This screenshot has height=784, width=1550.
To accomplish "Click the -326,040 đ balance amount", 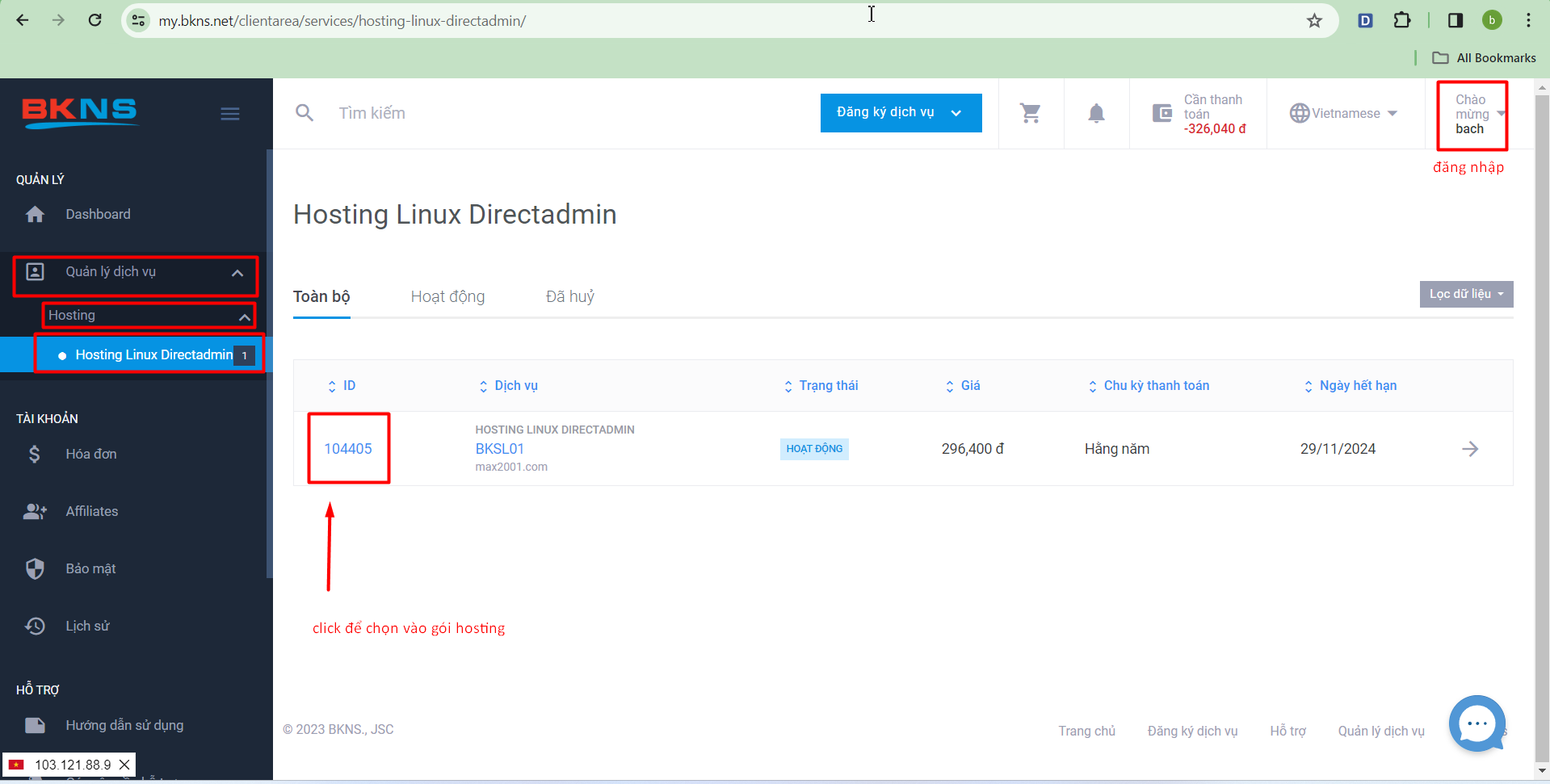I will coord(1215,128).
